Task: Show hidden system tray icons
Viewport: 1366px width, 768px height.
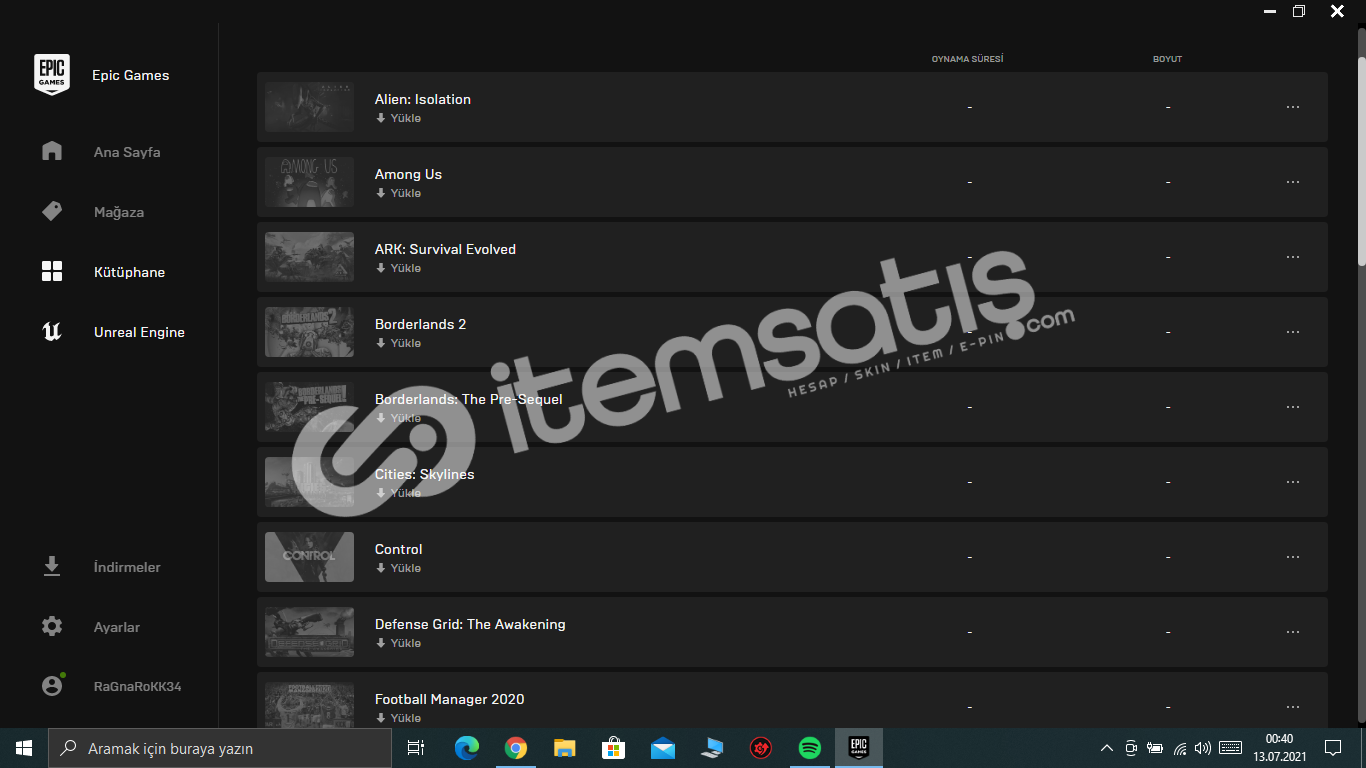Action: coord(1106,748)
